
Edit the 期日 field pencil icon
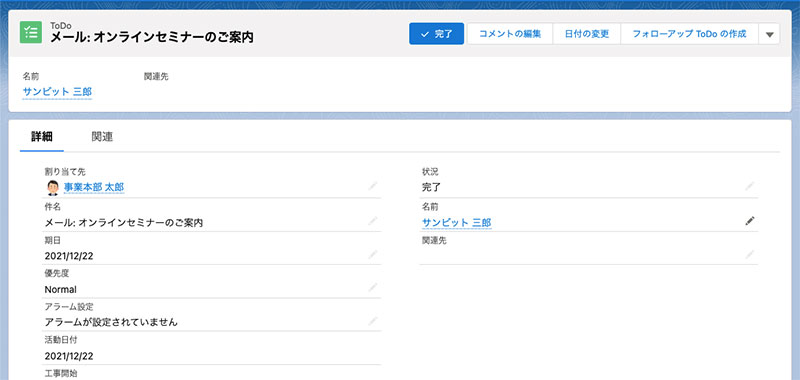click(373, 255)
